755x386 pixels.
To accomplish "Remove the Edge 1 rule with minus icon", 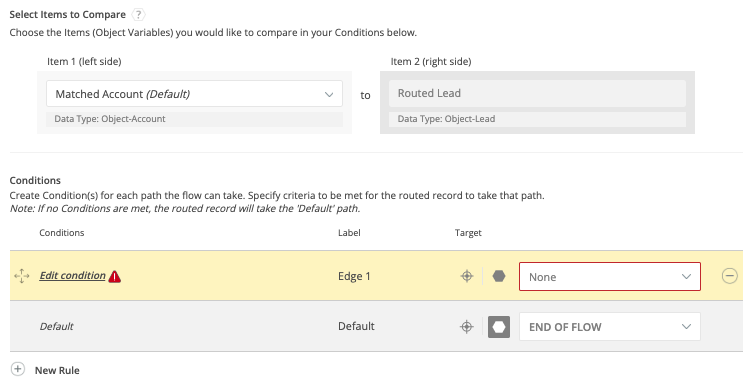I will [x=729, y=276].
